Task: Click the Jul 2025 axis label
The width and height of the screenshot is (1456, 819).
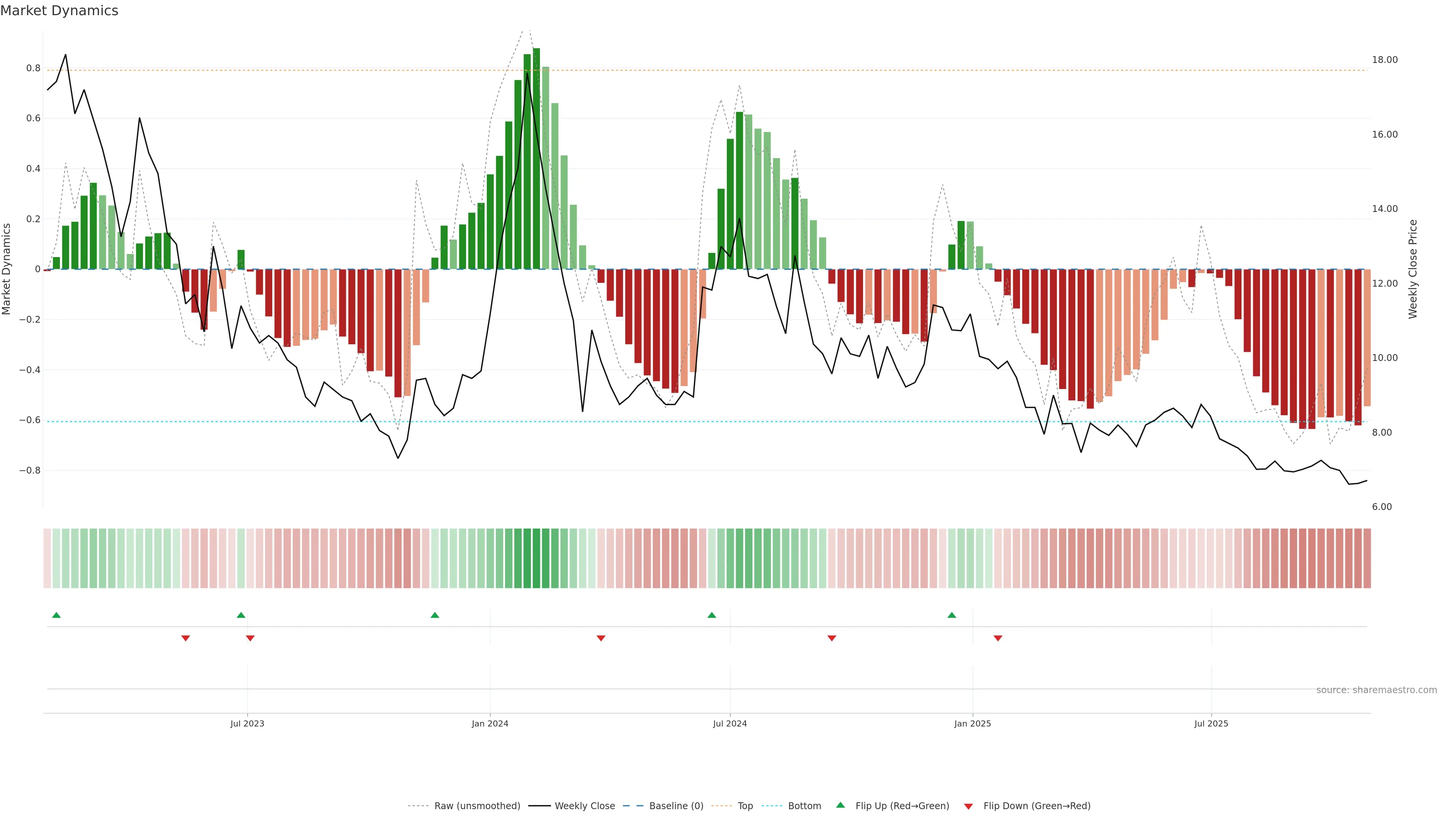Action: (1211, 723)
